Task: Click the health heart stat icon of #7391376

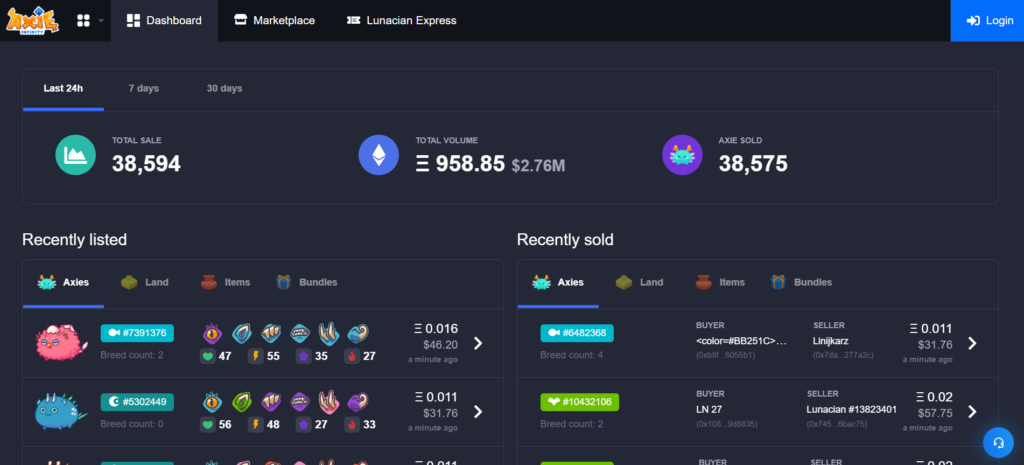Action: point(208,357)
